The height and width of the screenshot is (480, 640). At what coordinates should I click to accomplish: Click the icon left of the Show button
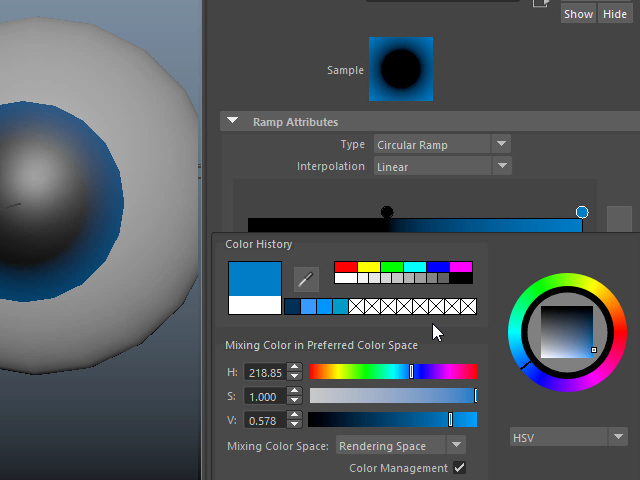pyautogui.click(x=541, y=4)
